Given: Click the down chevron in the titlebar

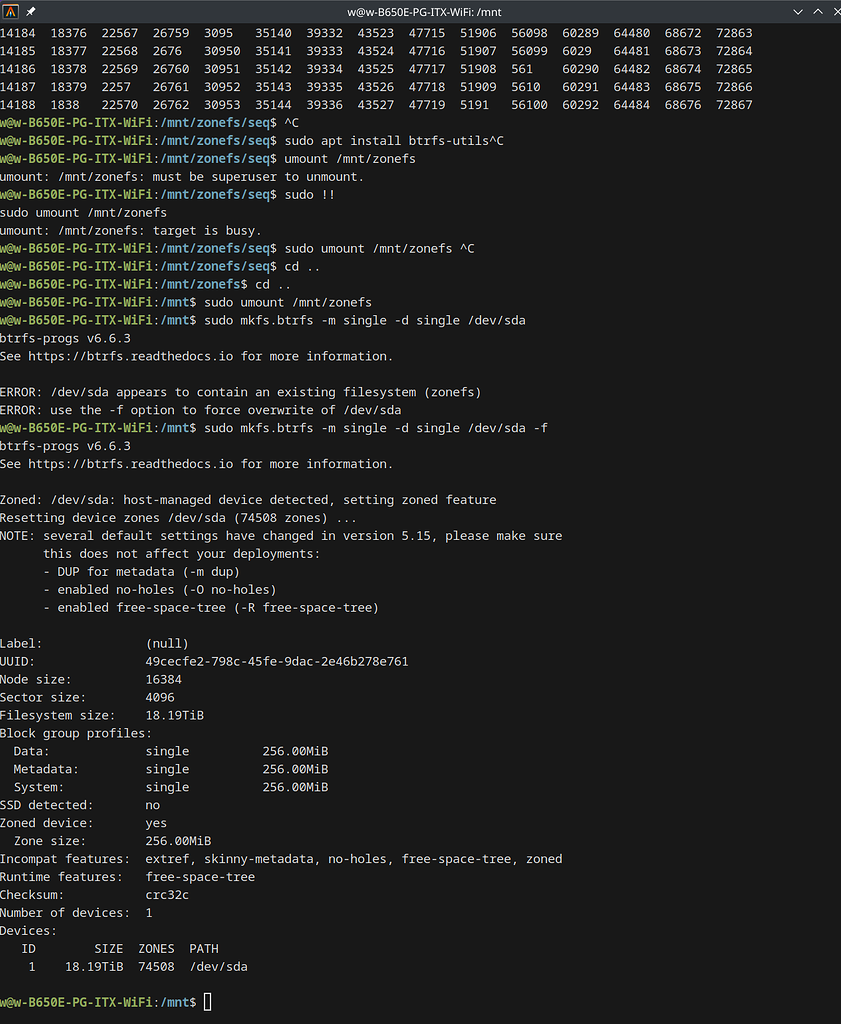Looking at the screenshot, I should tap(797, 12).
